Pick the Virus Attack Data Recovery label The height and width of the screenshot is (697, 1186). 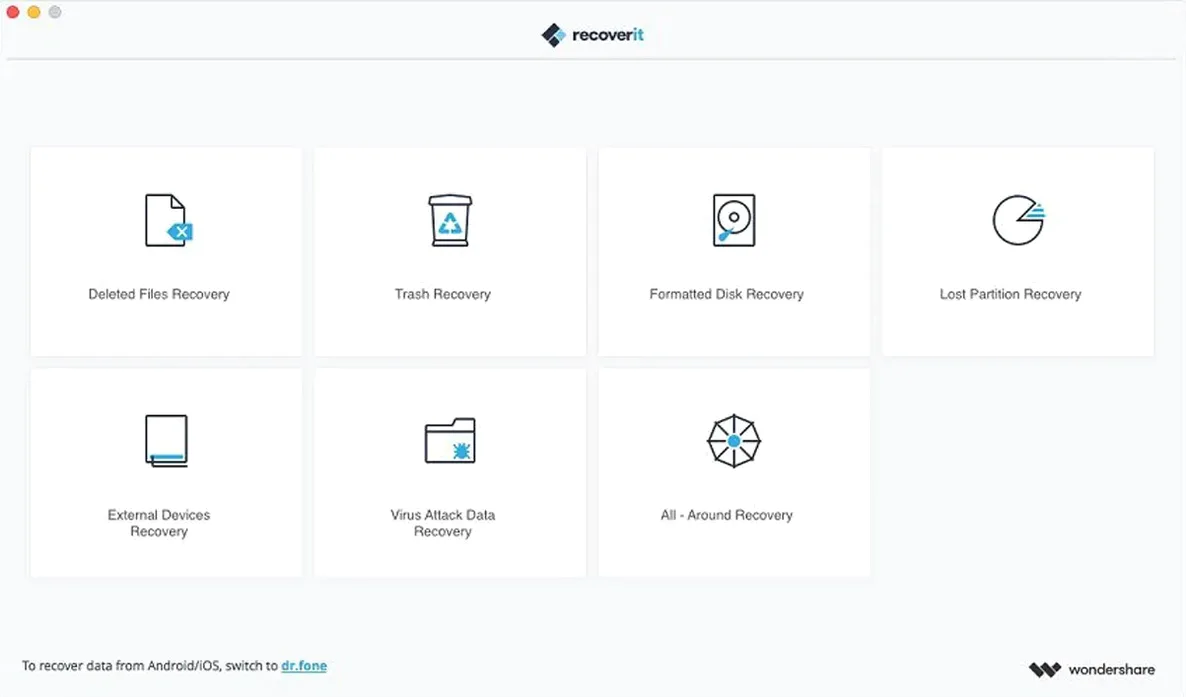click(x=442, y=523)
